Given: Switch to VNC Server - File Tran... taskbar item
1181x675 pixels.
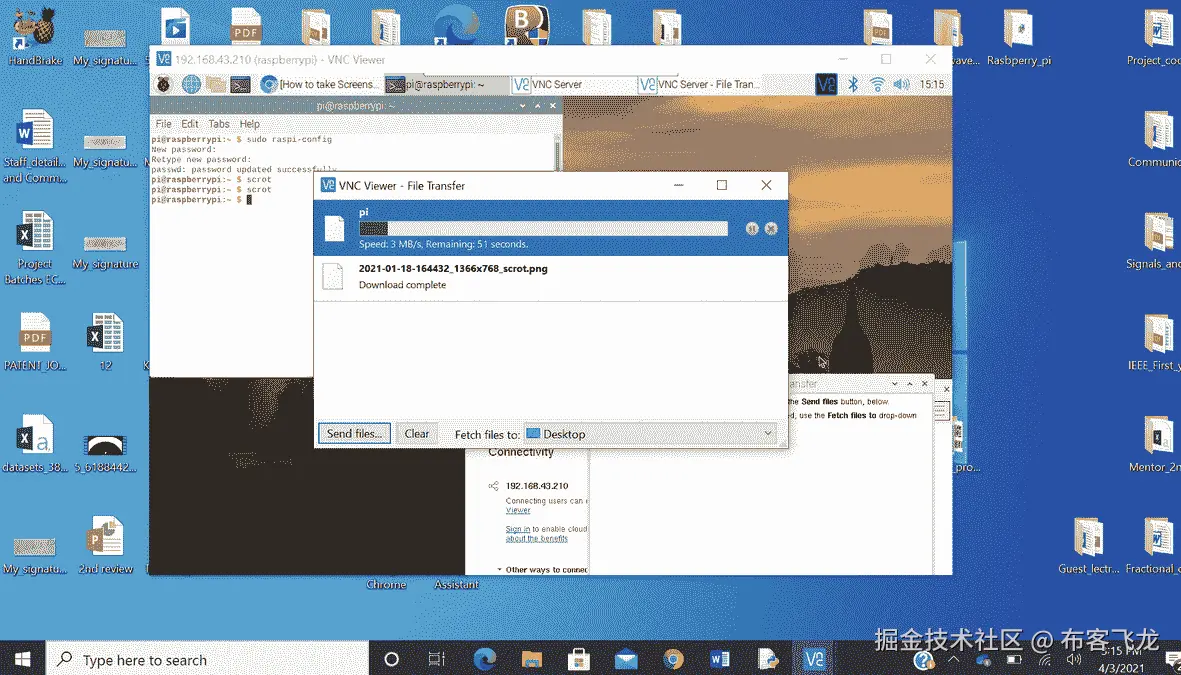Looking at the screenshot, I should point(699,84).
